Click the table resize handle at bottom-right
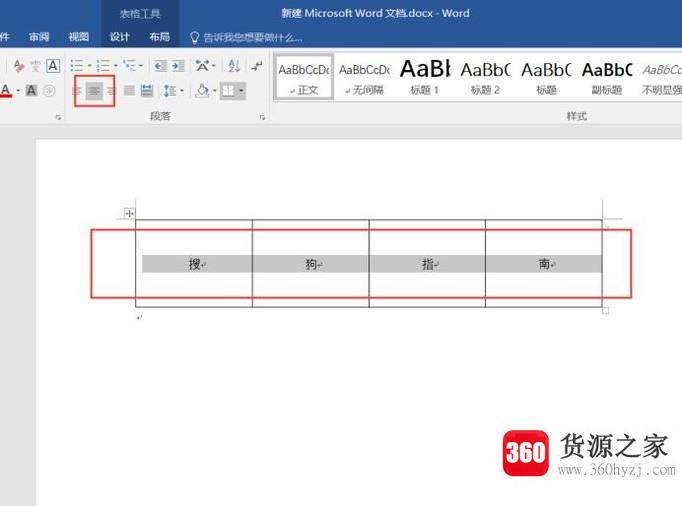Screen dimensions: 682x506 605,310
